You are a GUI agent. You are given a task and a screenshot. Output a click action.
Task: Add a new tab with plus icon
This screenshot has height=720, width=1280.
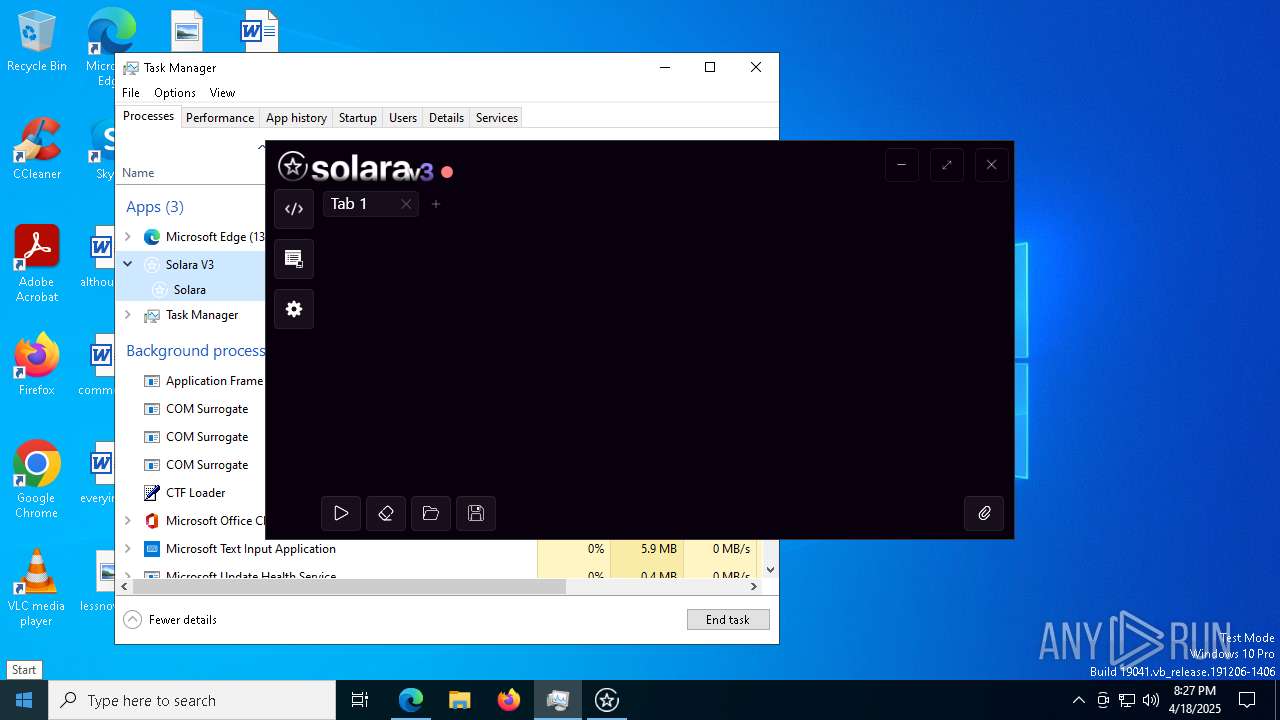pos(436,204)
